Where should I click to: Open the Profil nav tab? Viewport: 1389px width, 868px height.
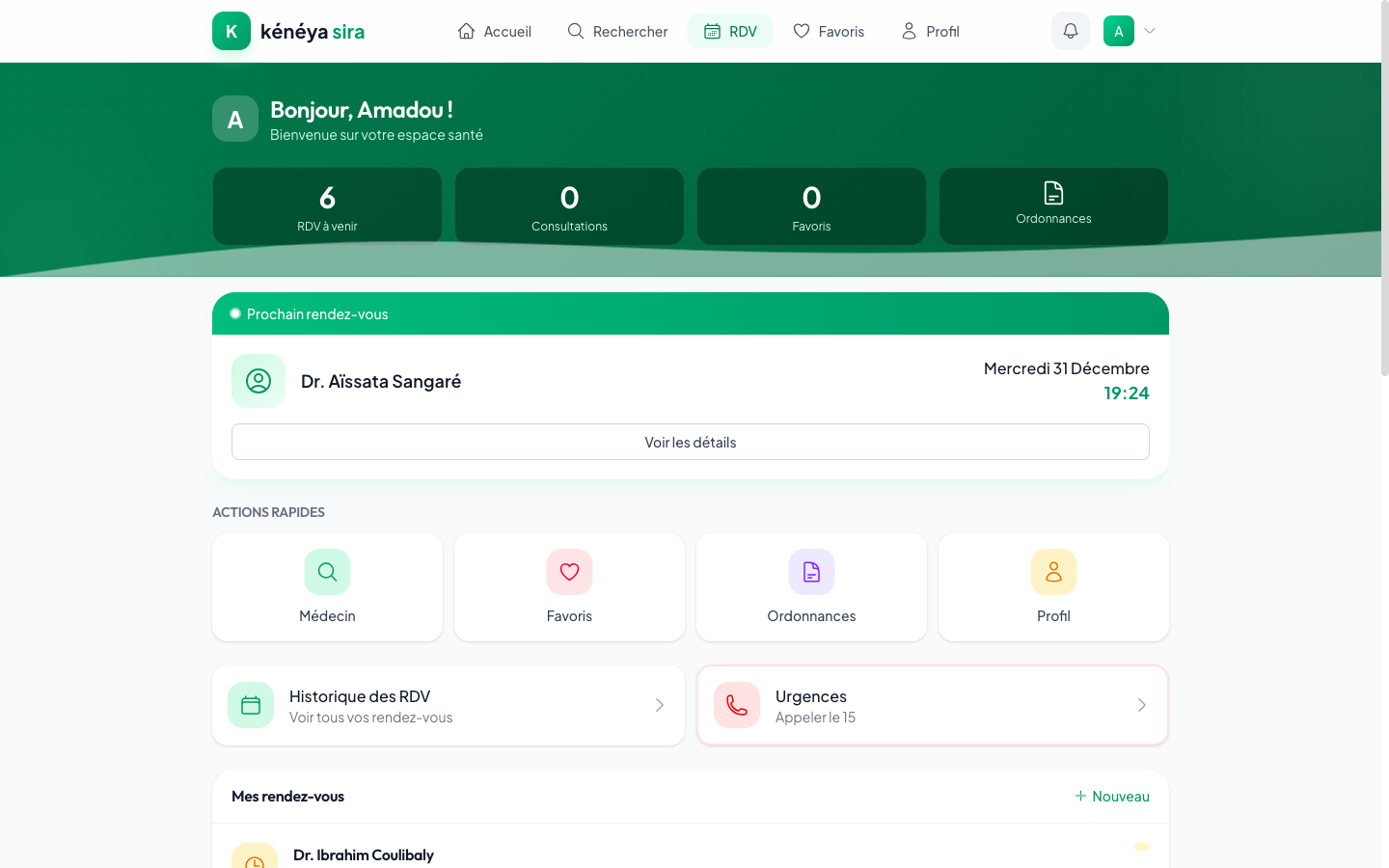click(x=930, y=31)
